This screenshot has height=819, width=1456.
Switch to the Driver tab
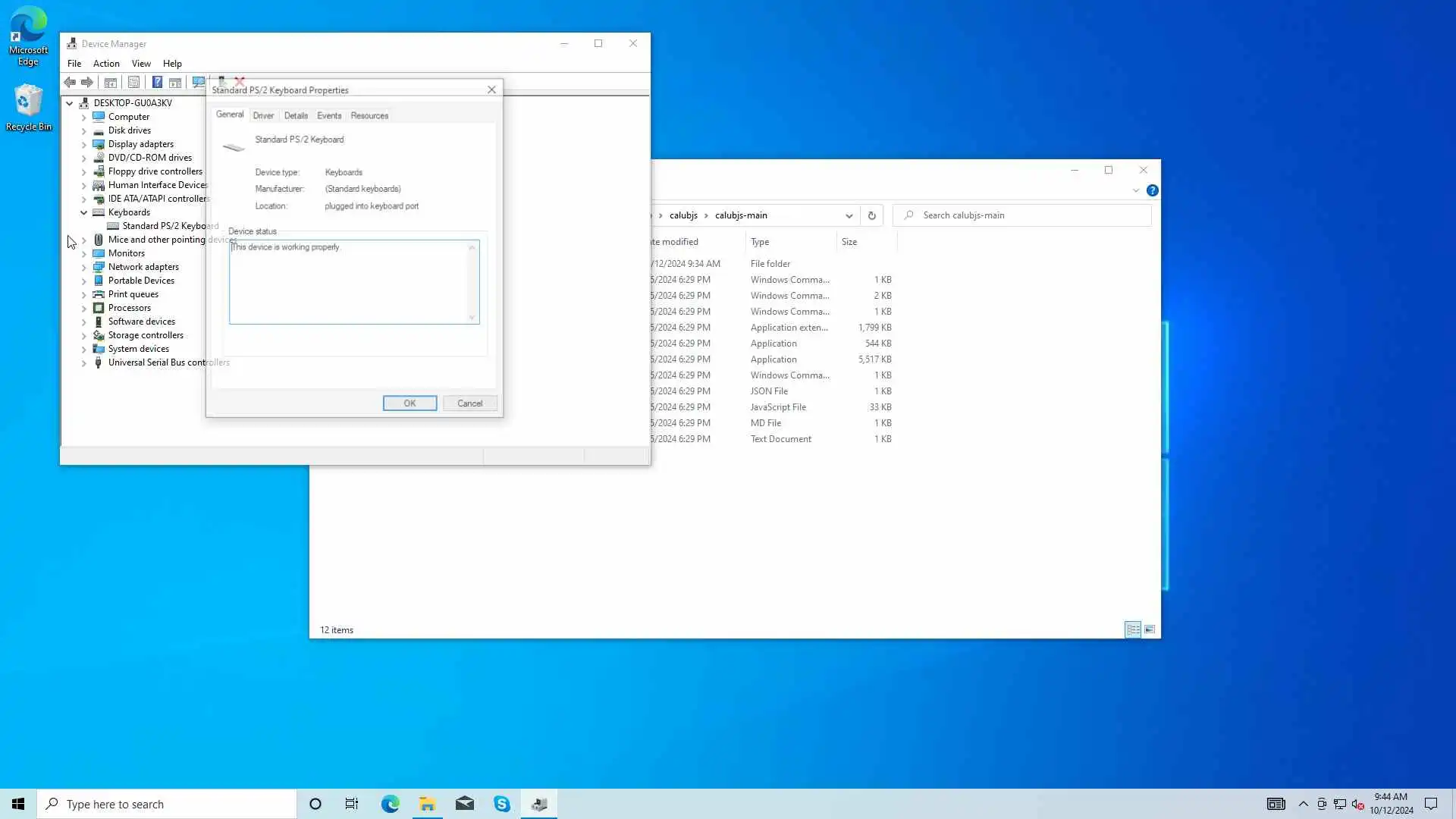(263, 115)
